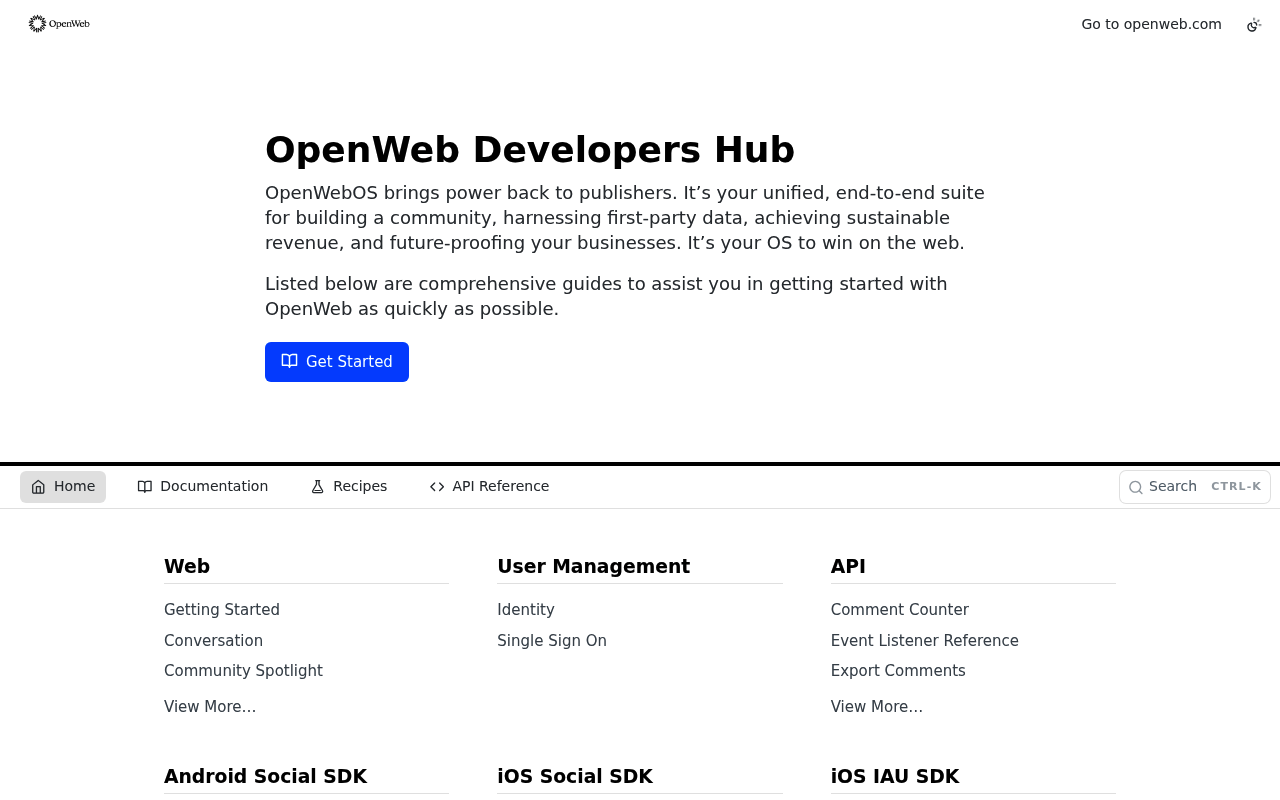Viewport: 1280px width, 800px height.
Task: Click the OpenWeb logo
Action: 59,24
